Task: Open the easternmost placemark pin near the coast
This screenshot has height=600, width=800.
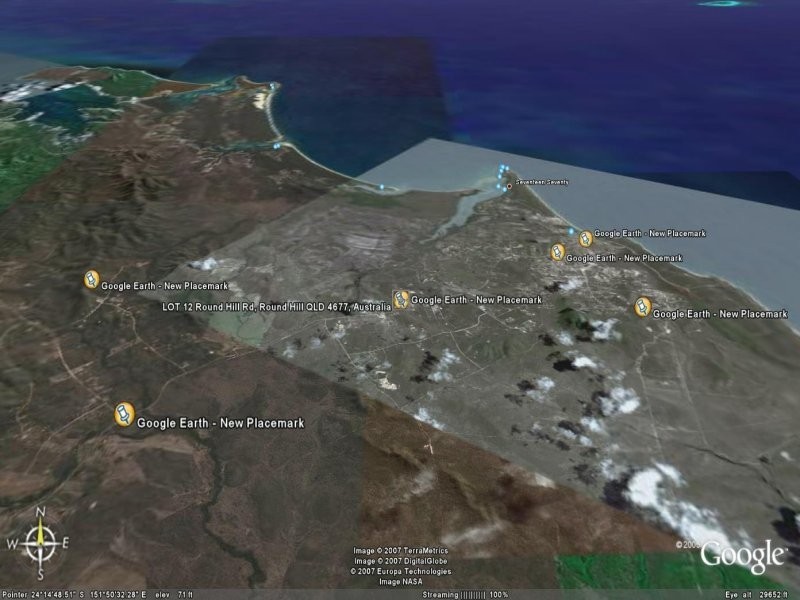Action: coord(643,307)
